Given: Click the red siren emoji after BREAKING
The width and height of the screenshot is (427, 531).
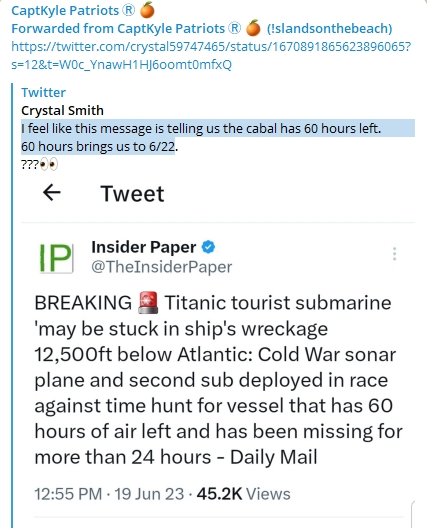Looking at the screenshot, I should [x=148, y=302].
